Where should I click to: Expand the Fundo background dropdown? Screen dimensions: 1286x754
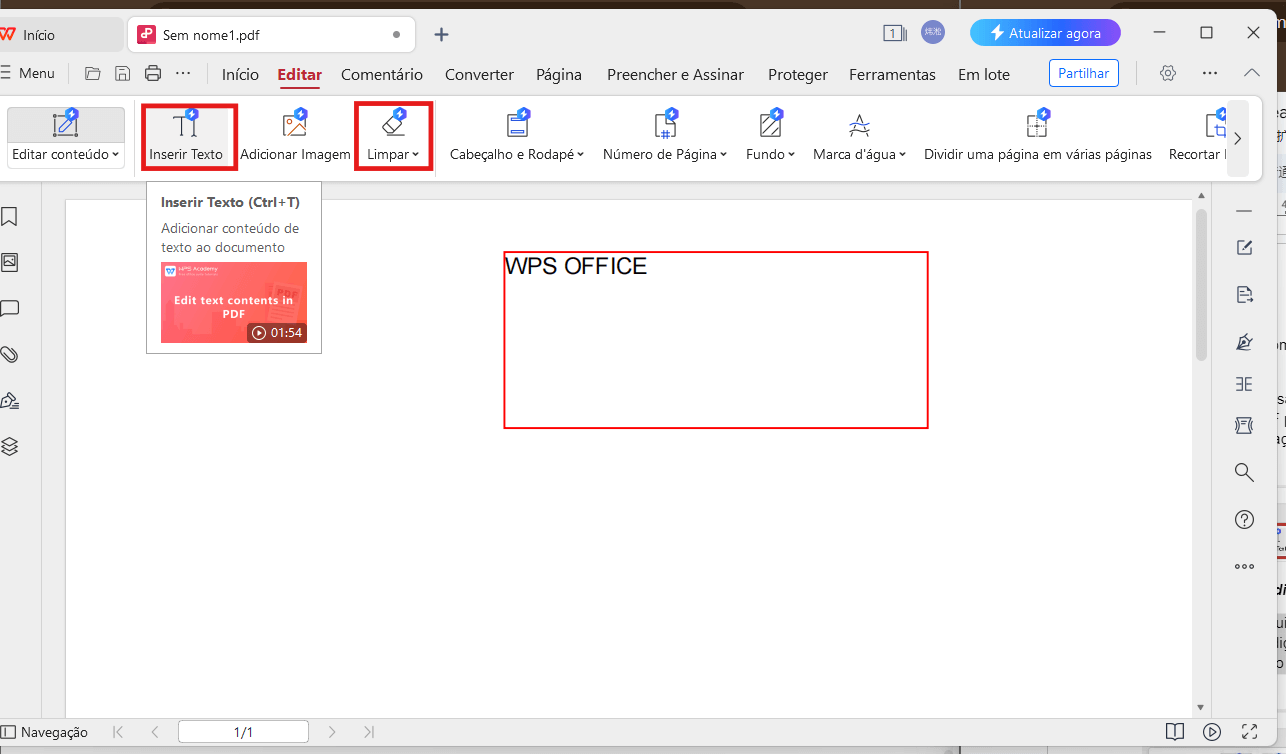(x=771, y=138)
